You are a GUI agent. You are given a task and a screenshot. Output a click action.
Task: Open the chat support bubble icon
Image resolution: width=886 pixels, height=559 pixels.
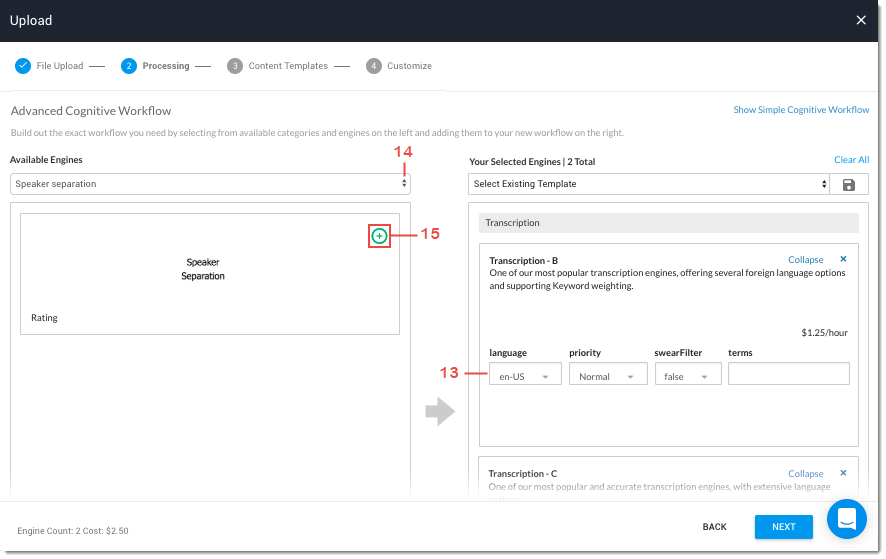846,519
